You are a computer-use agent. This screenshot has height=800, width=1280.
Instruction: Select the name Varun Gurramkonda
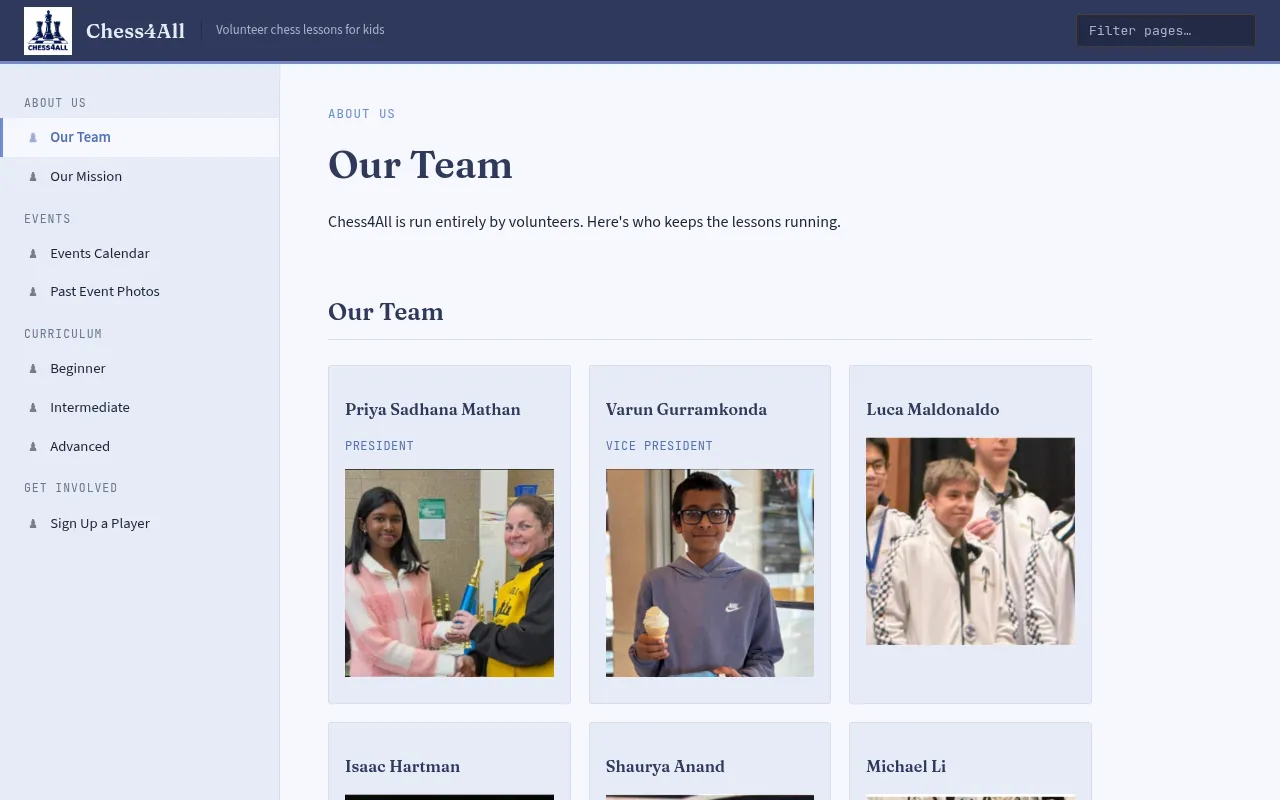(x=686, y=409)
